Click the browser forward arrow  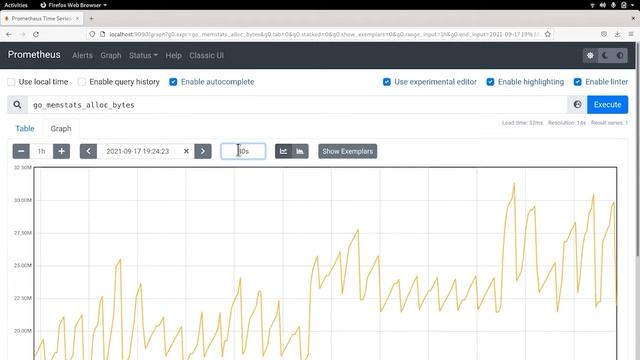coord(22,34)
